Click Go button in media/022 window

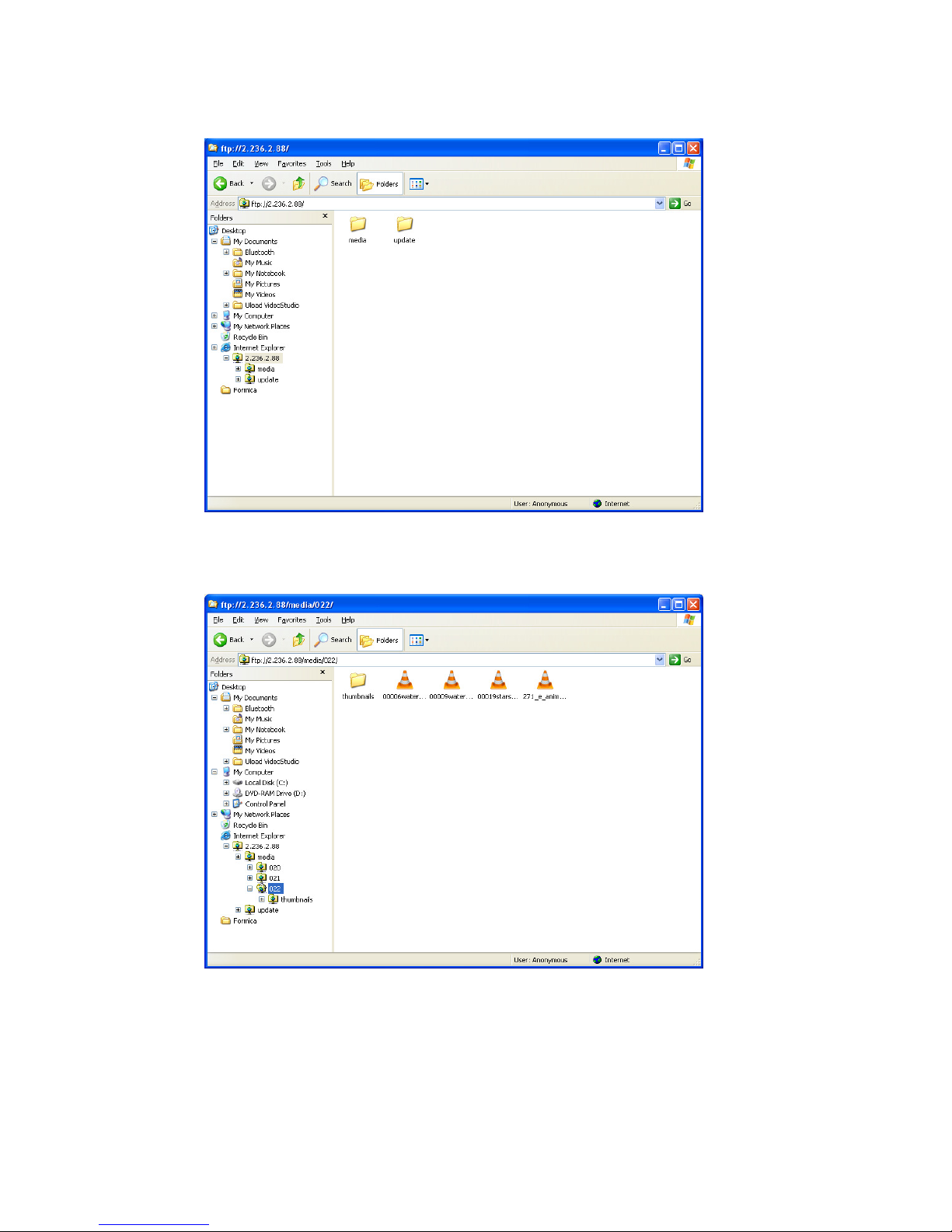[x=681, y=660]
